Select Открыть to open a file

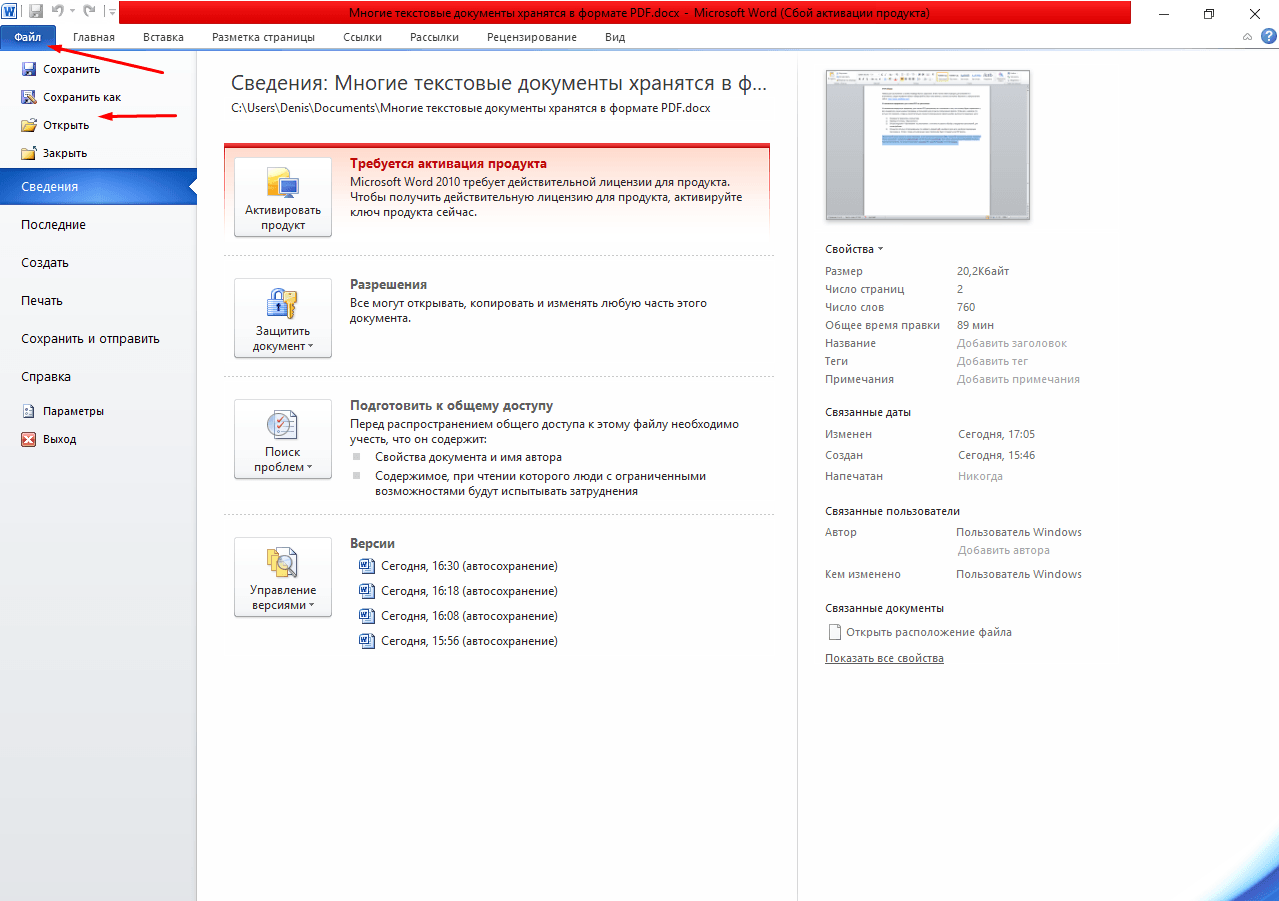(55, 125)
